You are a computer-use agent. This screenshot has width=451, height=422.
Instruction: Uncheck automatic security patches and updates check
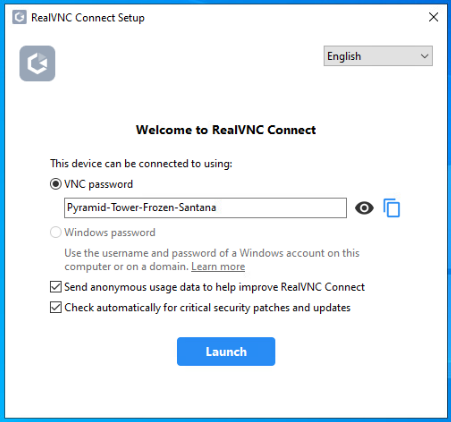56,307
